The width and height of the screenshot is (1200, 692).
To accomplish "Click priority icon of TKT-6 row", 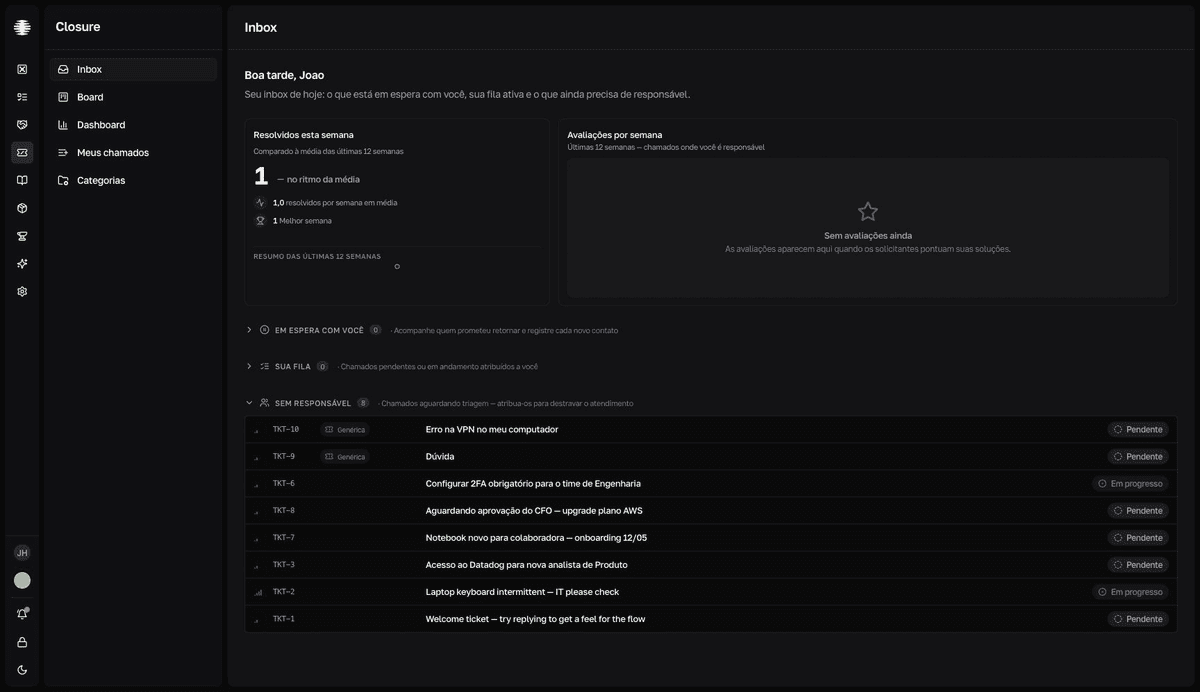I will [258, 484].
